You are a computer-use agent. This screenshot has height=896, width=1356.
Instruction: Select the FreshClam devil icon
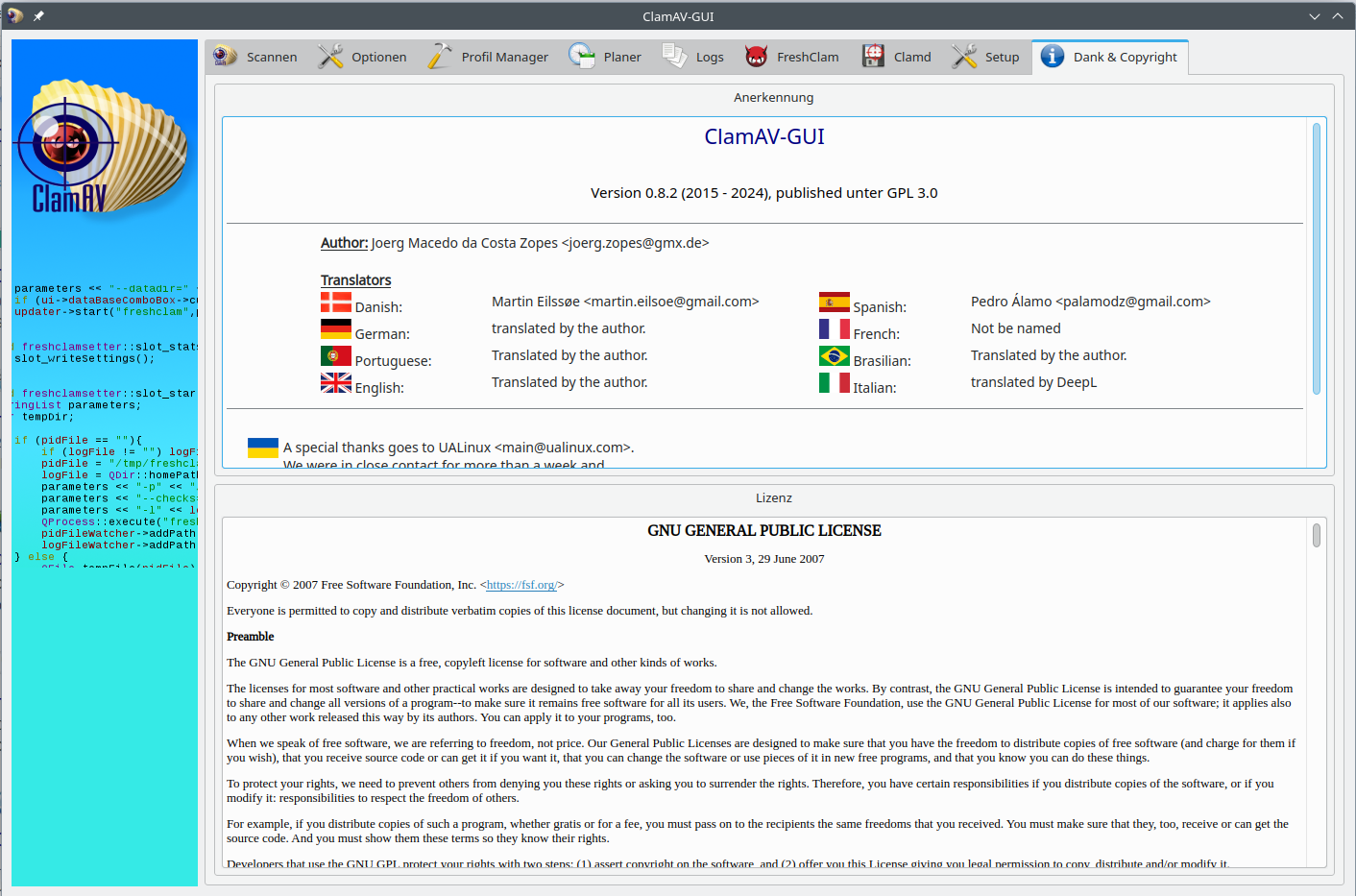[x=756, y=56]
